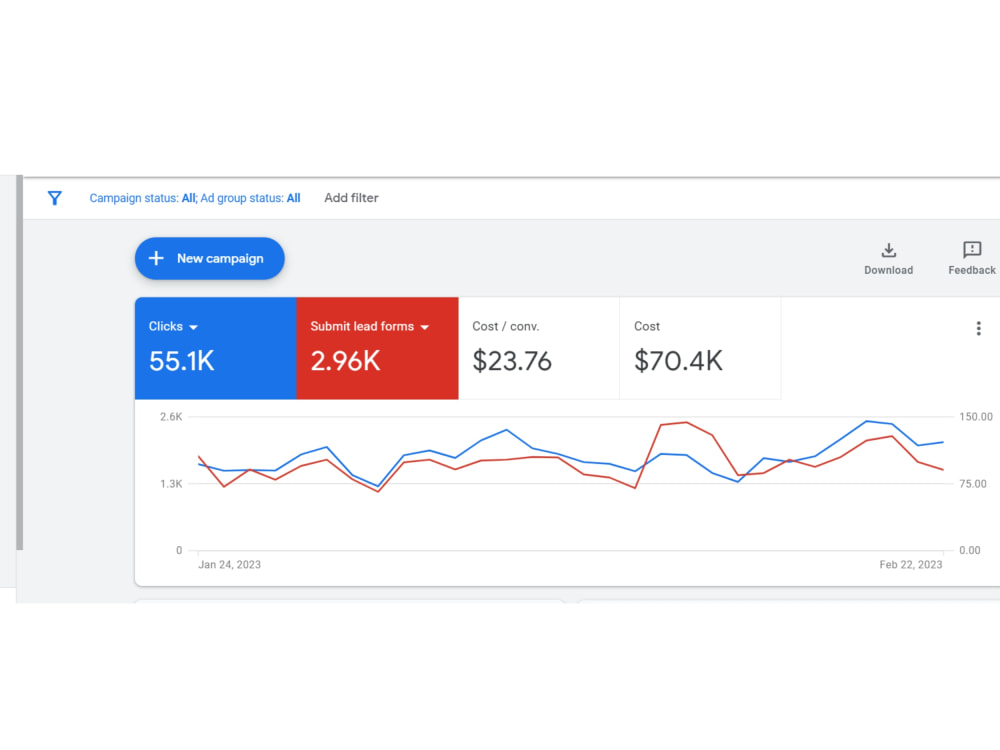
Task: Click the 55.1K clicks value
Action: pos(182,361)
